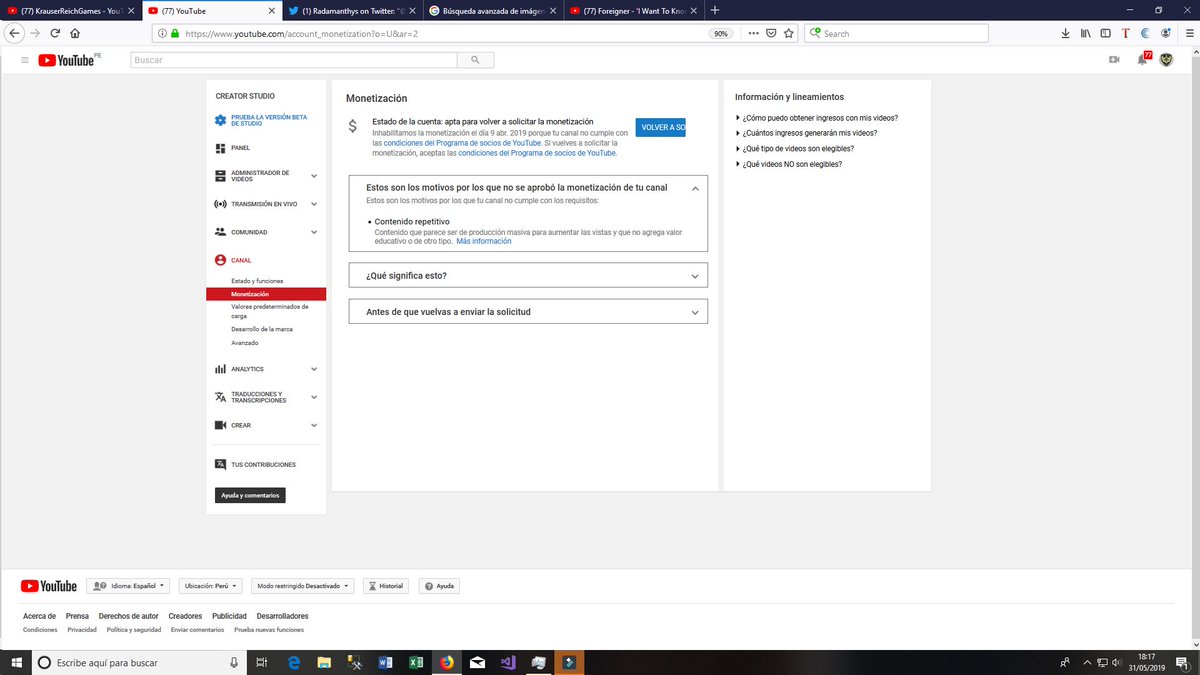
Task: Open the Historial footer button
Action: (386, 586)
